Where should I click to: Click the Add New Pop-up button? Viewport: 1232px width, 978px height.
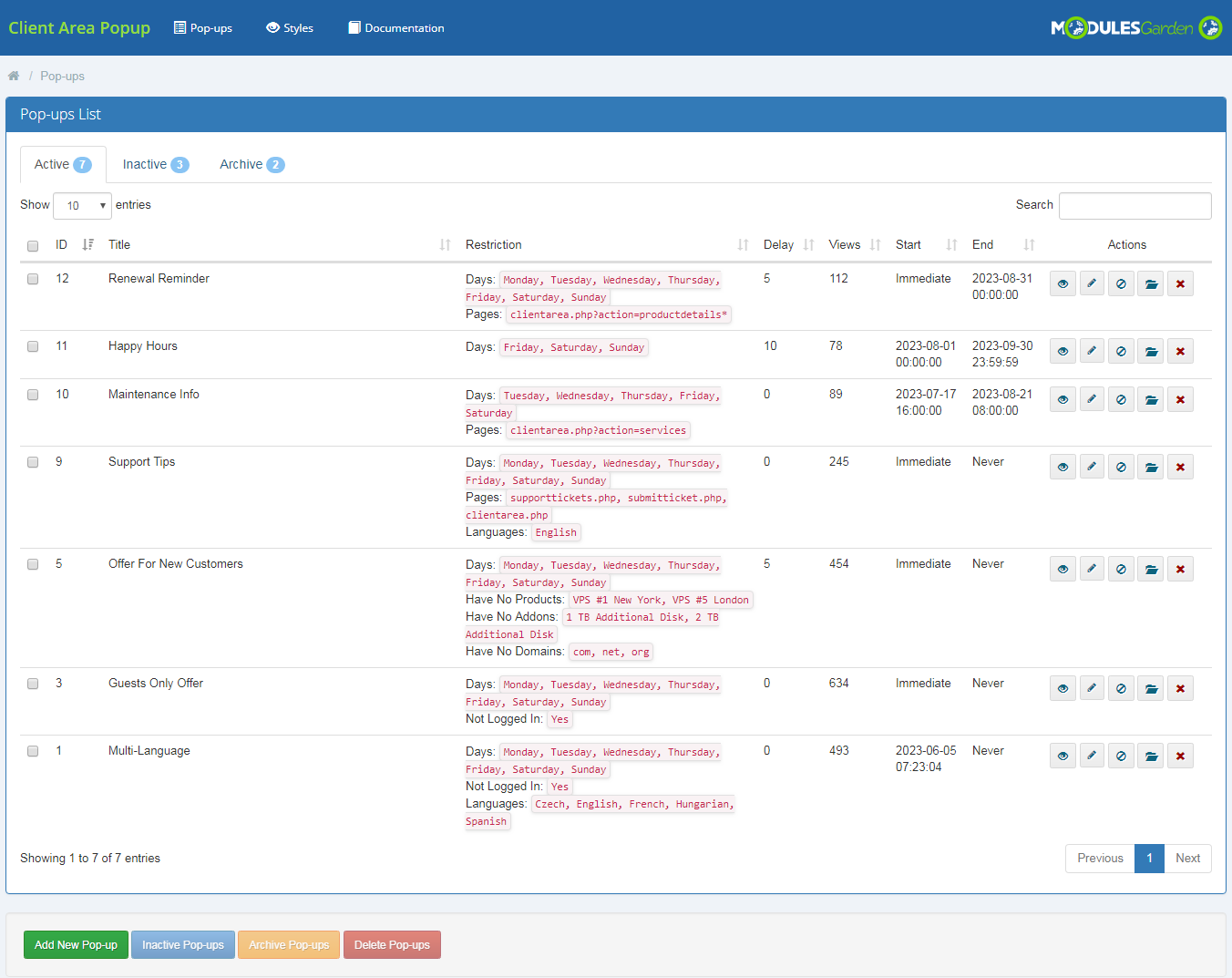point(76,944)
